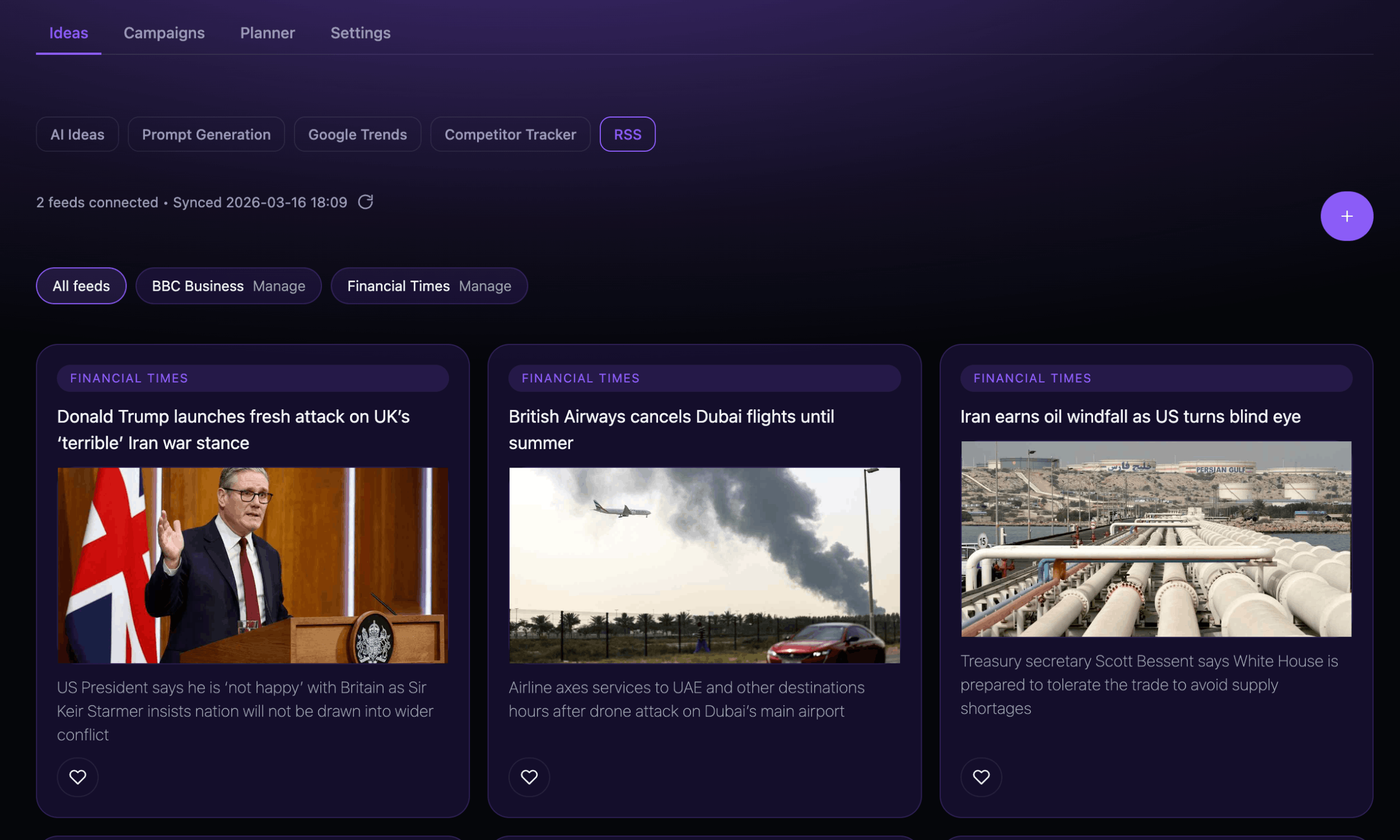
Task: Like the Iran oil windfall article
Action: [x=981, y=777]
